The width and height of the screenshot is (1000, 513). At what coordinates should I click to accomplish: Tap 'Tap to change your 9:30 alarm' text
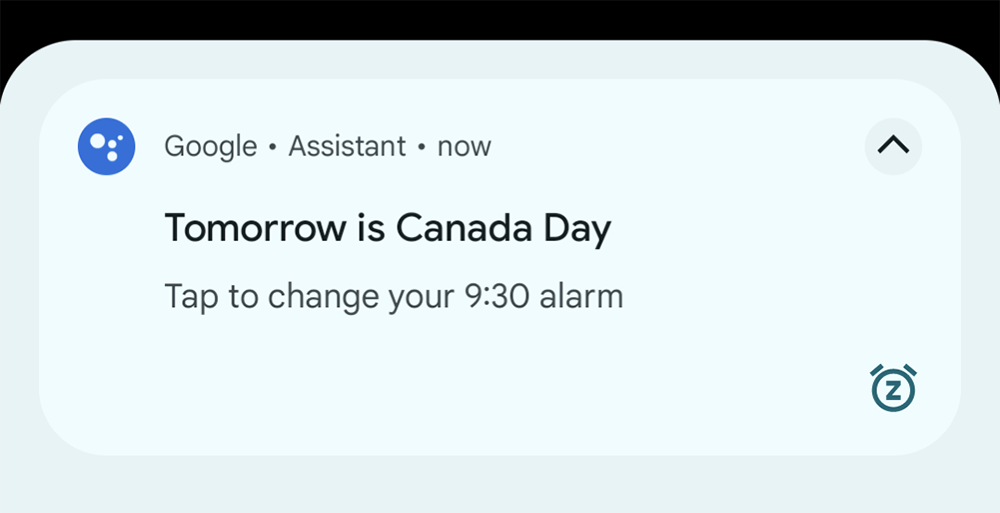393,297
